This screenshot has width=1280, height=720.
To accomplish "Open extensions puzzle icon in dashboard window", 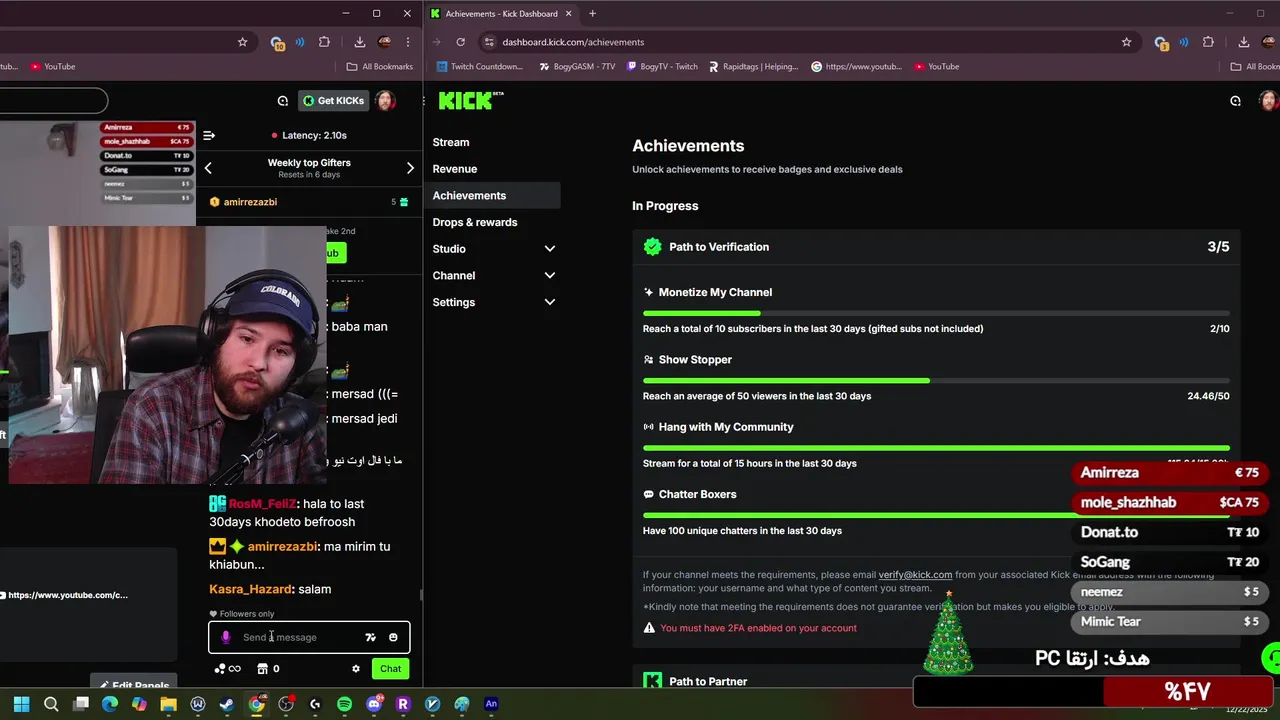I will coord(1208,42).
